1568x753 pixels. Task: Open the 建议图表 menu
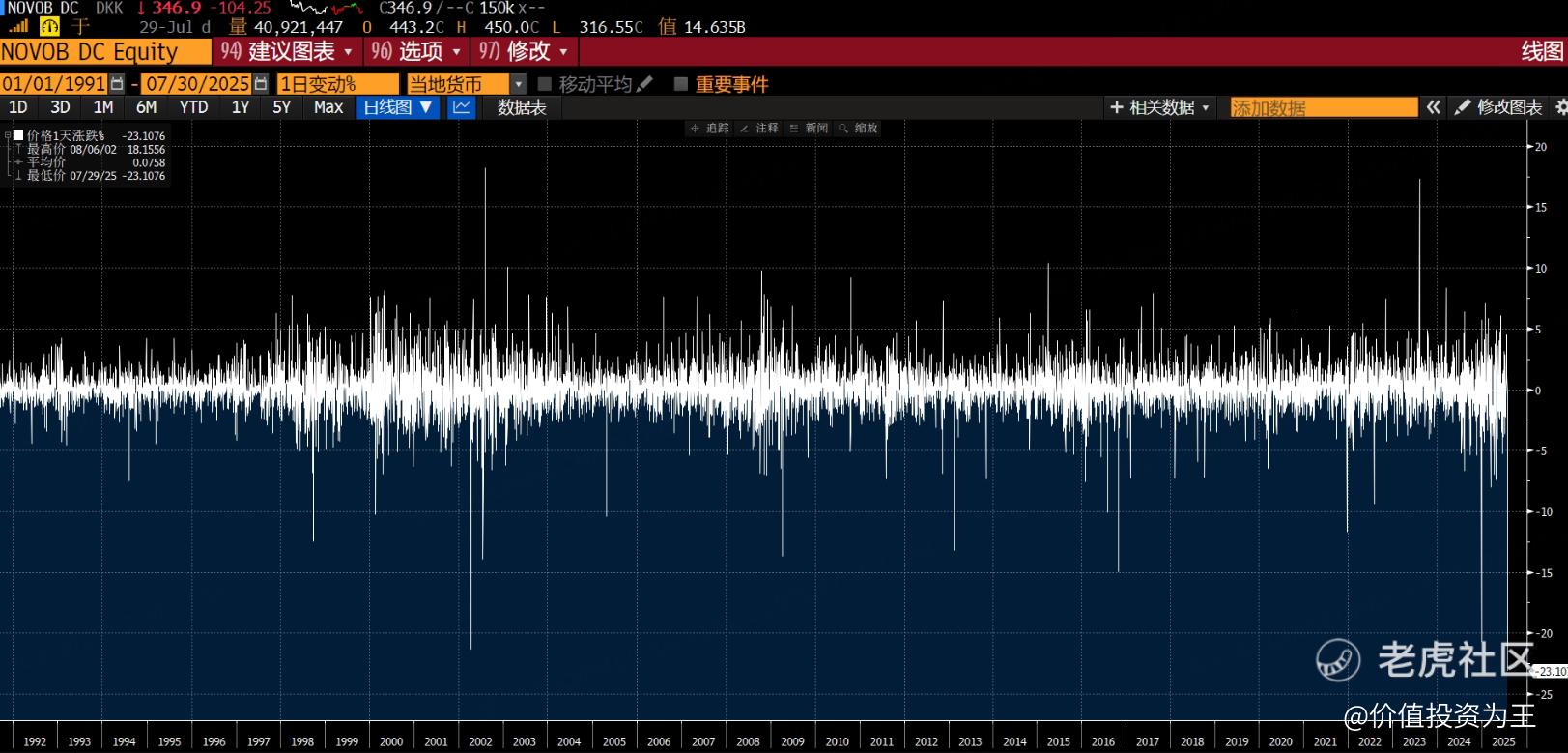pyautogui.click(x=287, y=51)
